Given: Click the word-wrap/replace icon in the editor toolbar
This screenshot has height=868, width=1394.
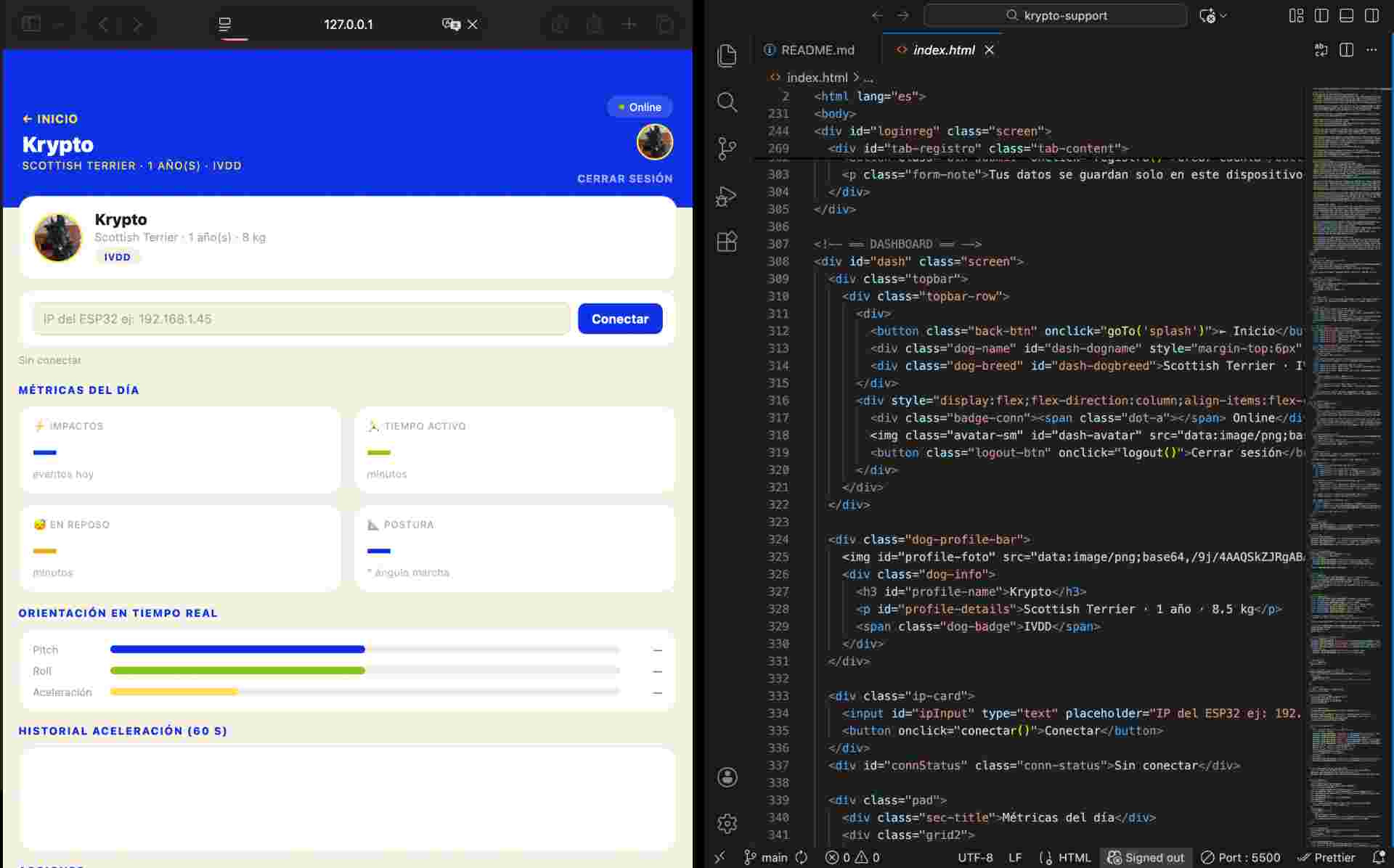Looking at the screenshot, I should pos(1321,50).
